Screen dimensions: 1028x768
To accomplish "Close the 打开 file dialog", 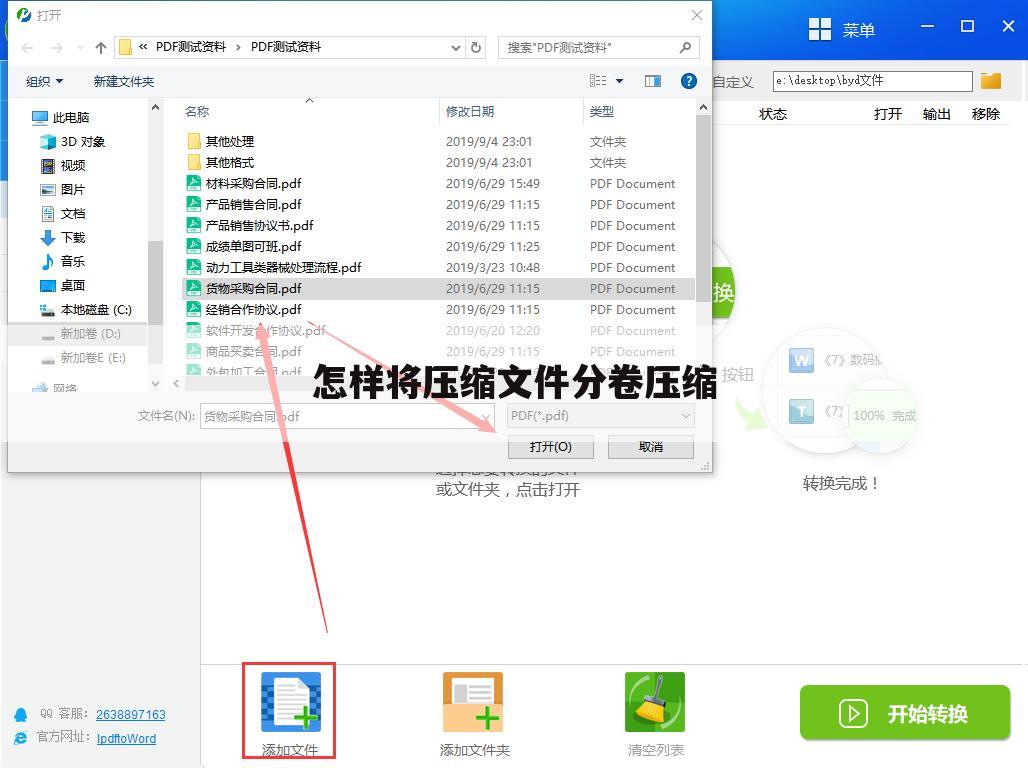I will pyautogui.click(x=696, y=15).
